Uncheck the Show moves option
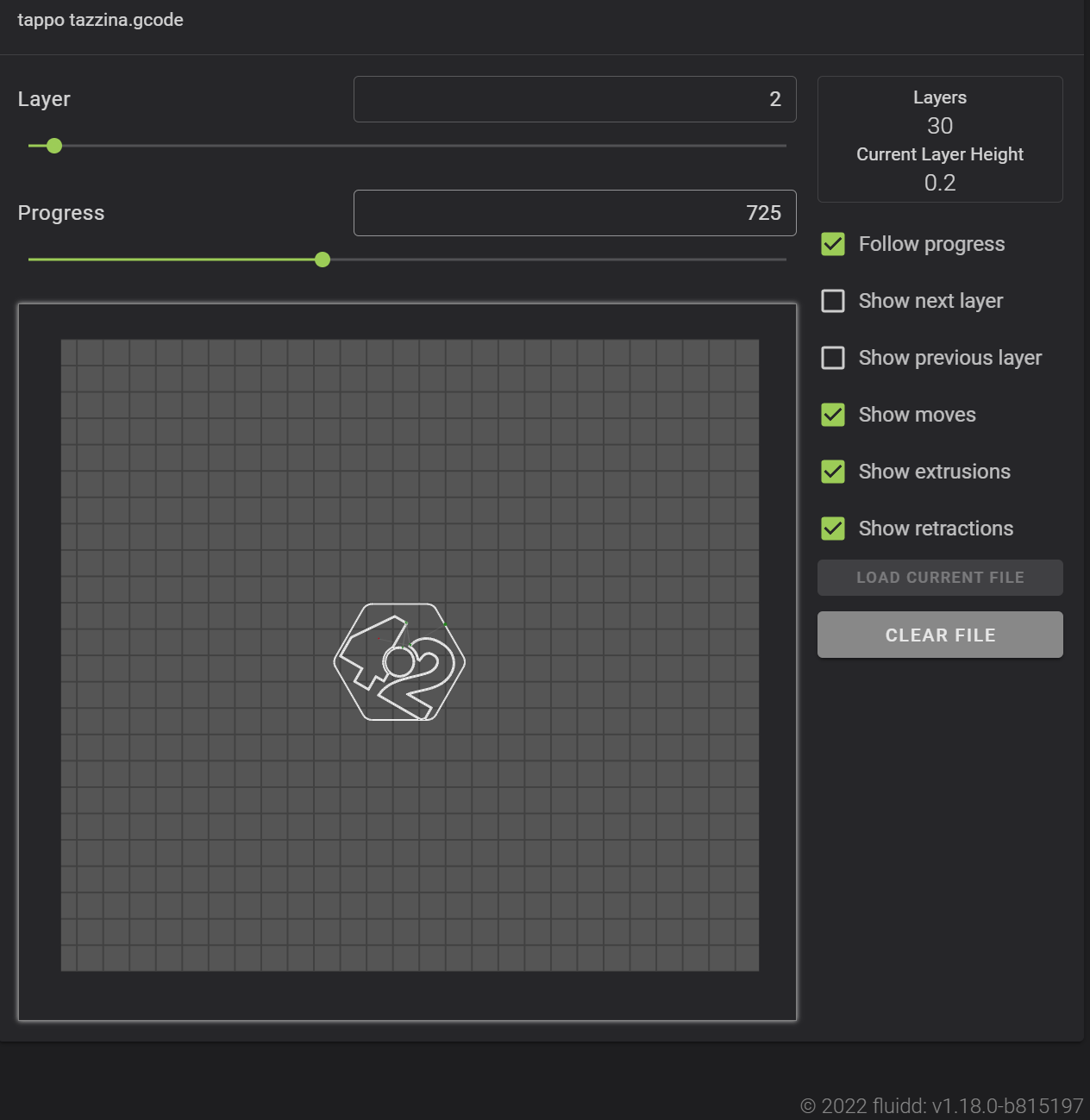The image size is (1090, 1120). coord(832,415)
